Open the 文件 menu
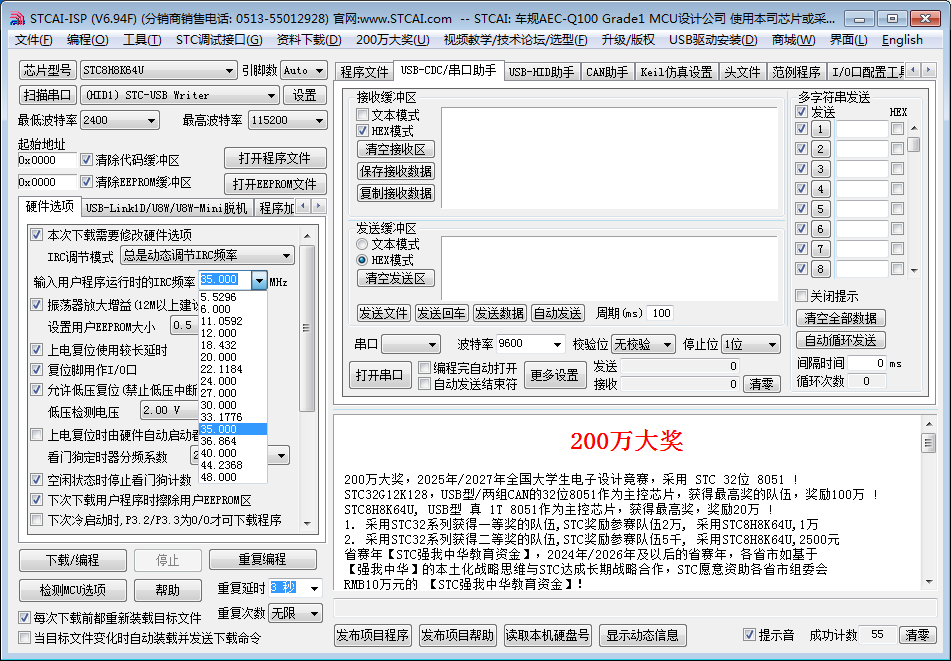Viewport: 951px width, 661px height. [33, 40]
